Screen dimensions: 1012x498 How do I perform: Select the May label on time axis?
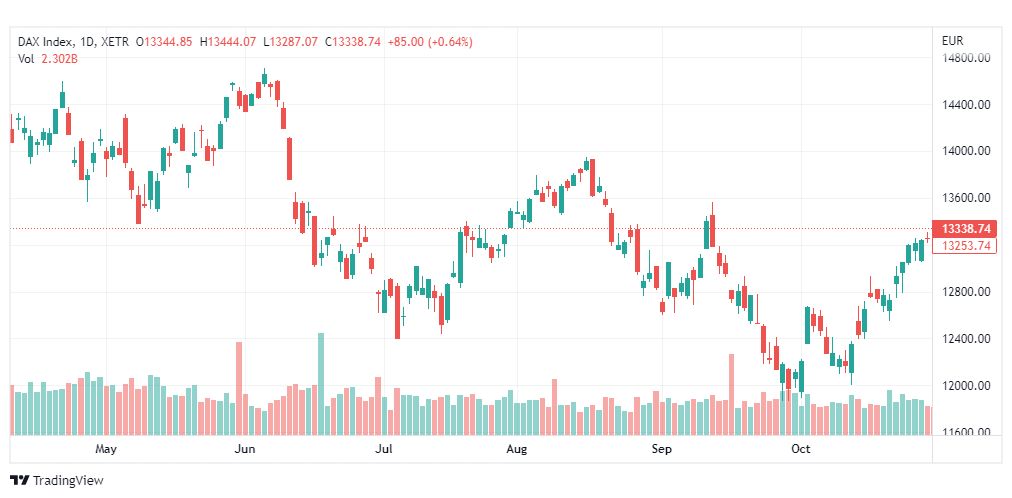pyautogui.click(x=106, y=450)
